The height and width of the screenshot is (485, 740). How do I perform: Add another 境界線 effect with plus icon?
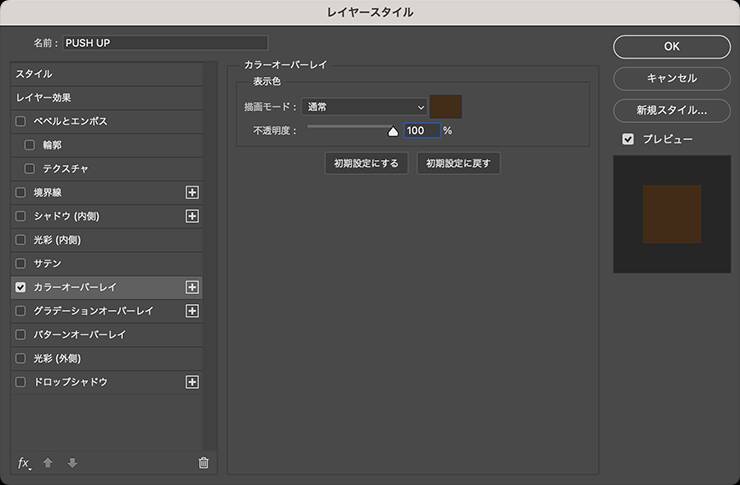click(x=193, y=192)
